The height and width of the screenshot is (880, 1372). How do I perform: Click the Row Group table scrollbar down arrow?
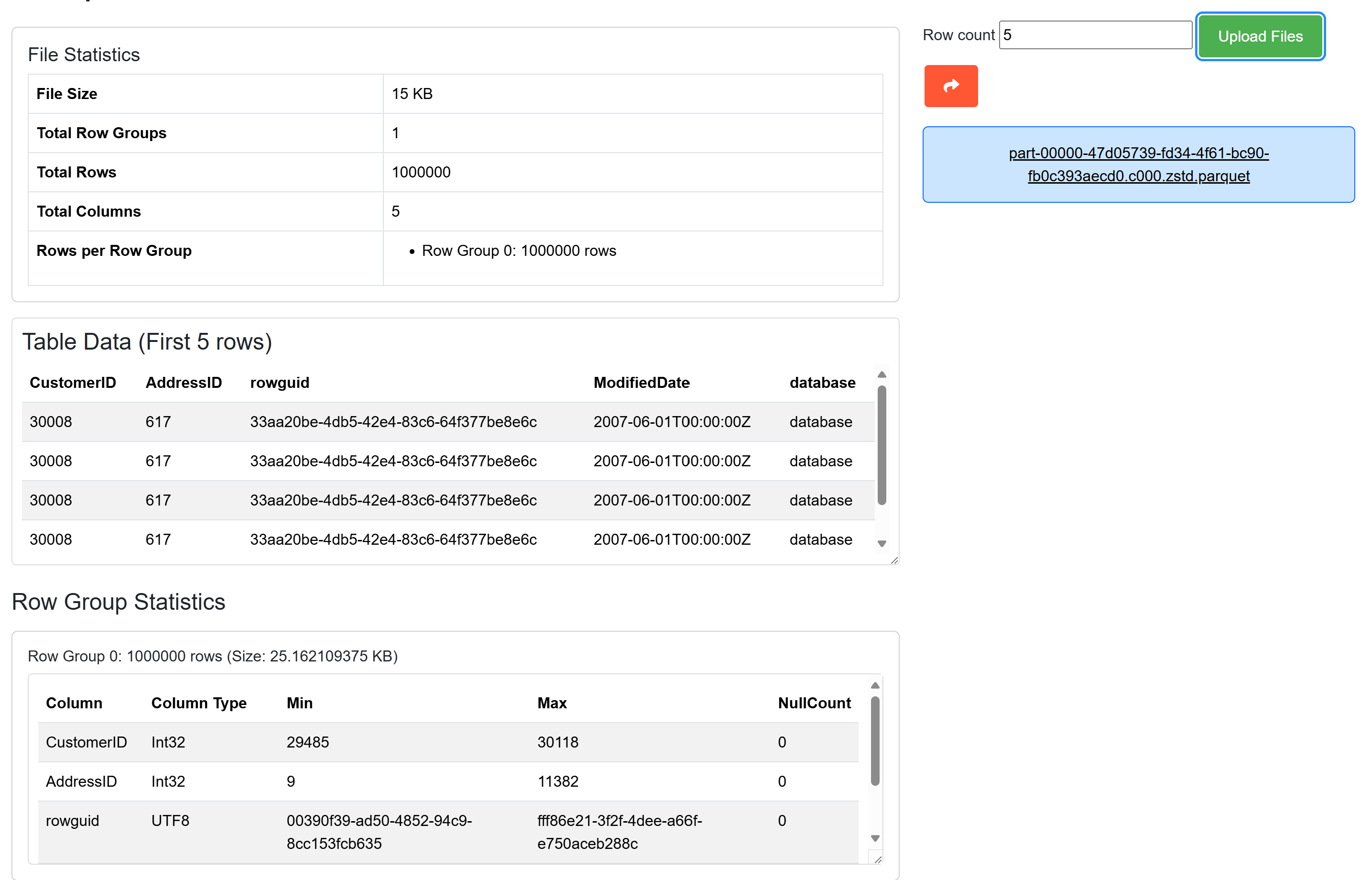874,838
